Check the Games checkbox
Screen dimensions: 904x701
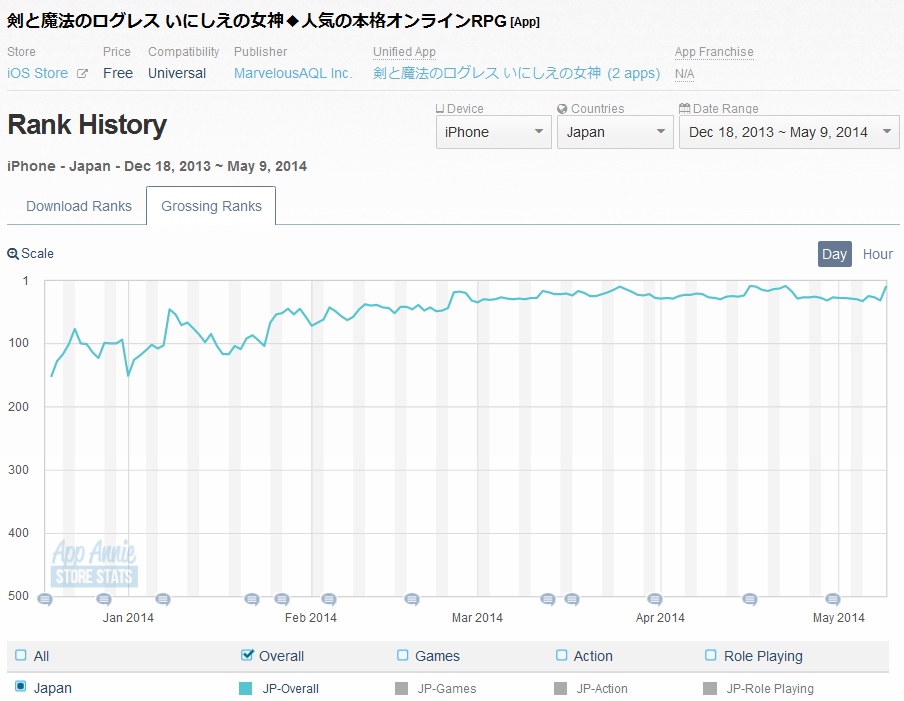[402, 655]
